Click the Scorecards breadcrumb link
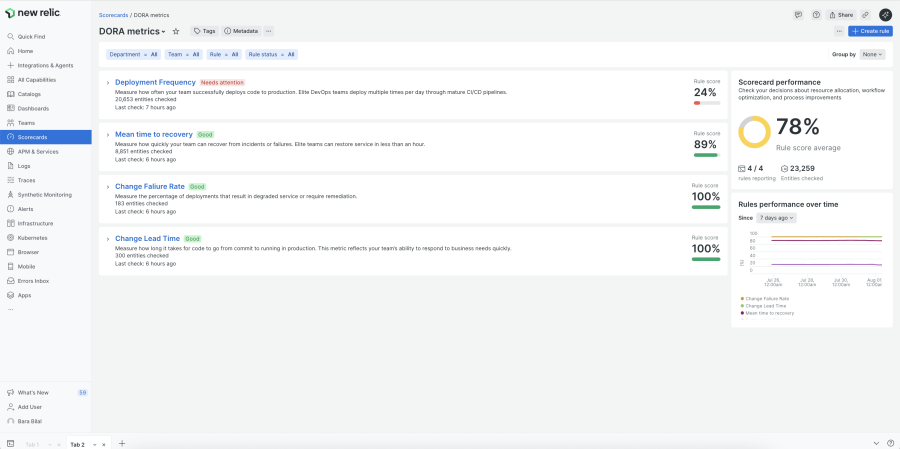The image size is (900, 449). 113,15
